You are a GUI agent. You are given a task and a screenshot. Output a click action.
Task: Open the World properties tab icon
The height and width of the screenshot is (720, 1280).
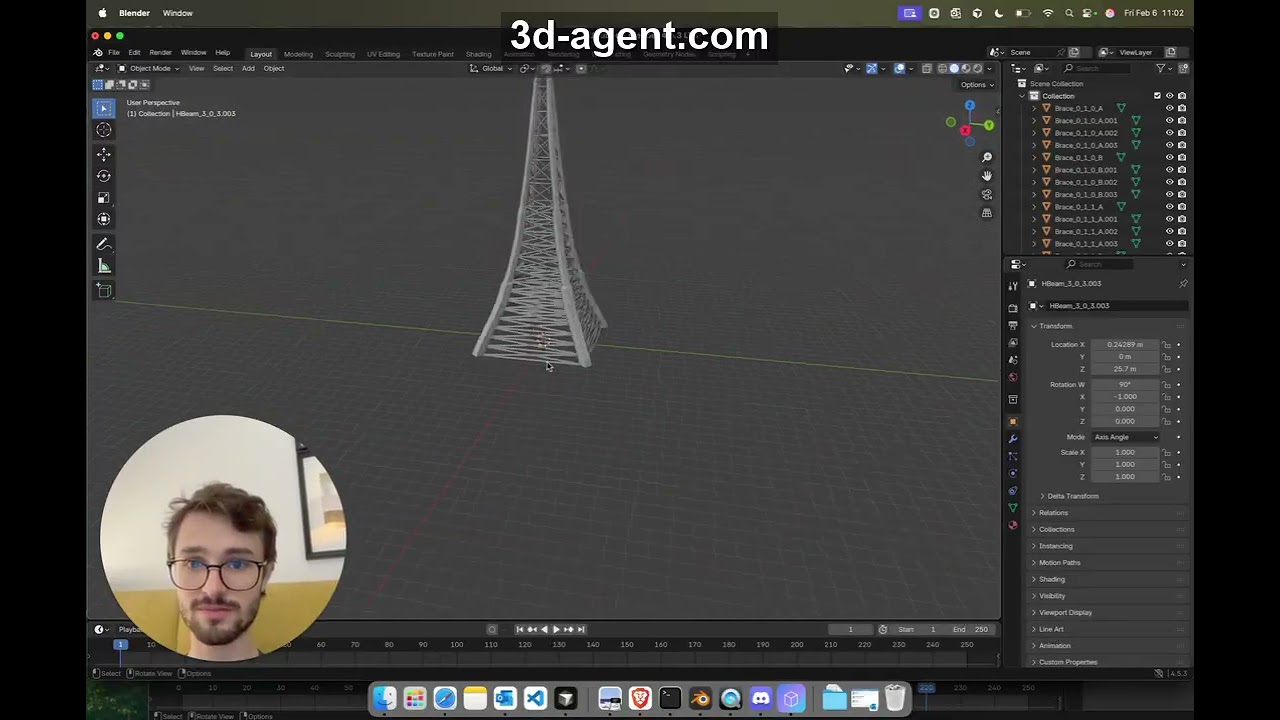[x=1013, y=377]
